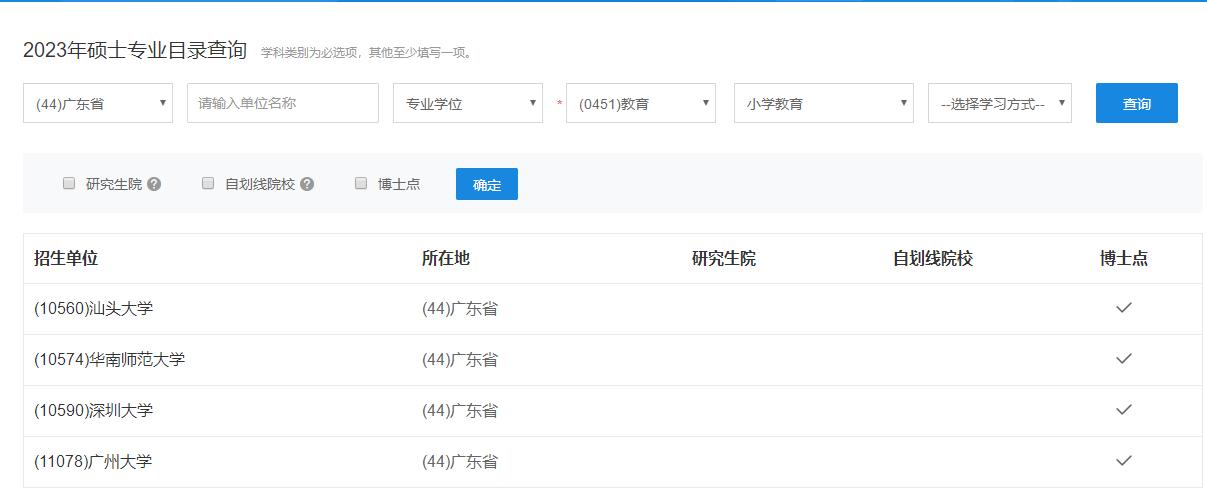Image resolution: width=1207 pixels, height=496 pixels.
Task: Focus the 请输入单位名称 input field
Action: [x=283, y=103]
